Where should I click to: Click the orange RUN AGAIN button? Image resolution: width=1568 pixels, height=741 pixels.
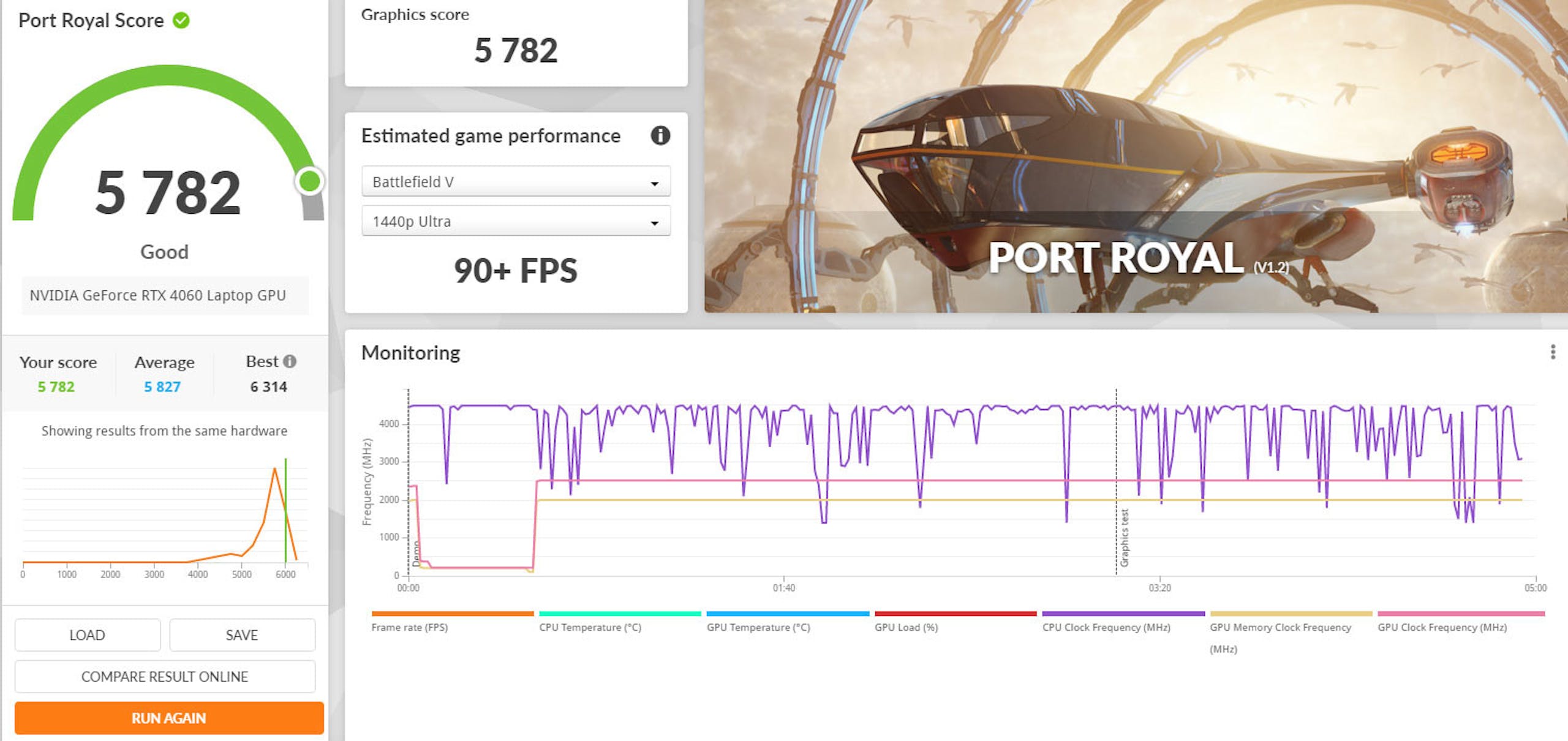point(169,718)
